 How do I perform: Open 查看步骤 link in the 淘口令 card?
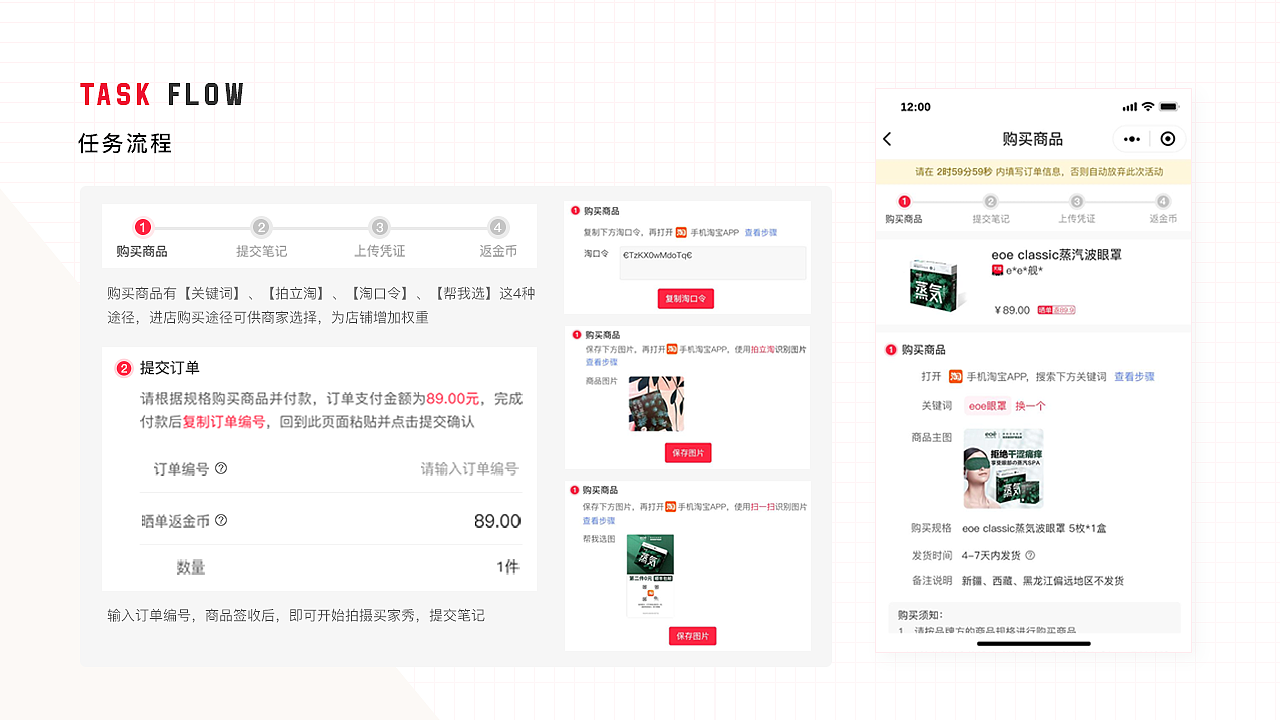coord(760,232)
